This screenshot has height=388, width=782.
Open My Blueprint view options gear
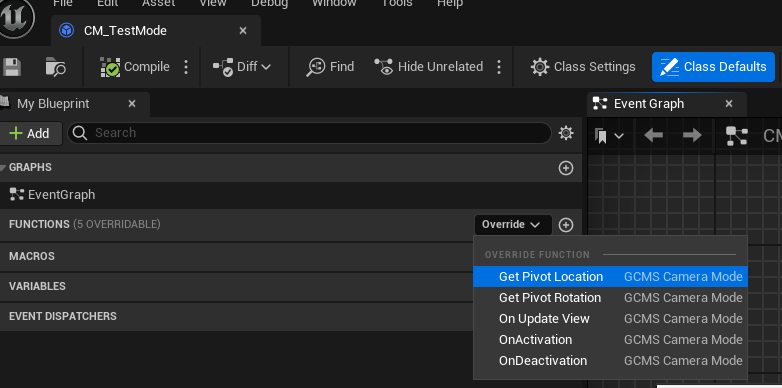[x=566, y=133]
